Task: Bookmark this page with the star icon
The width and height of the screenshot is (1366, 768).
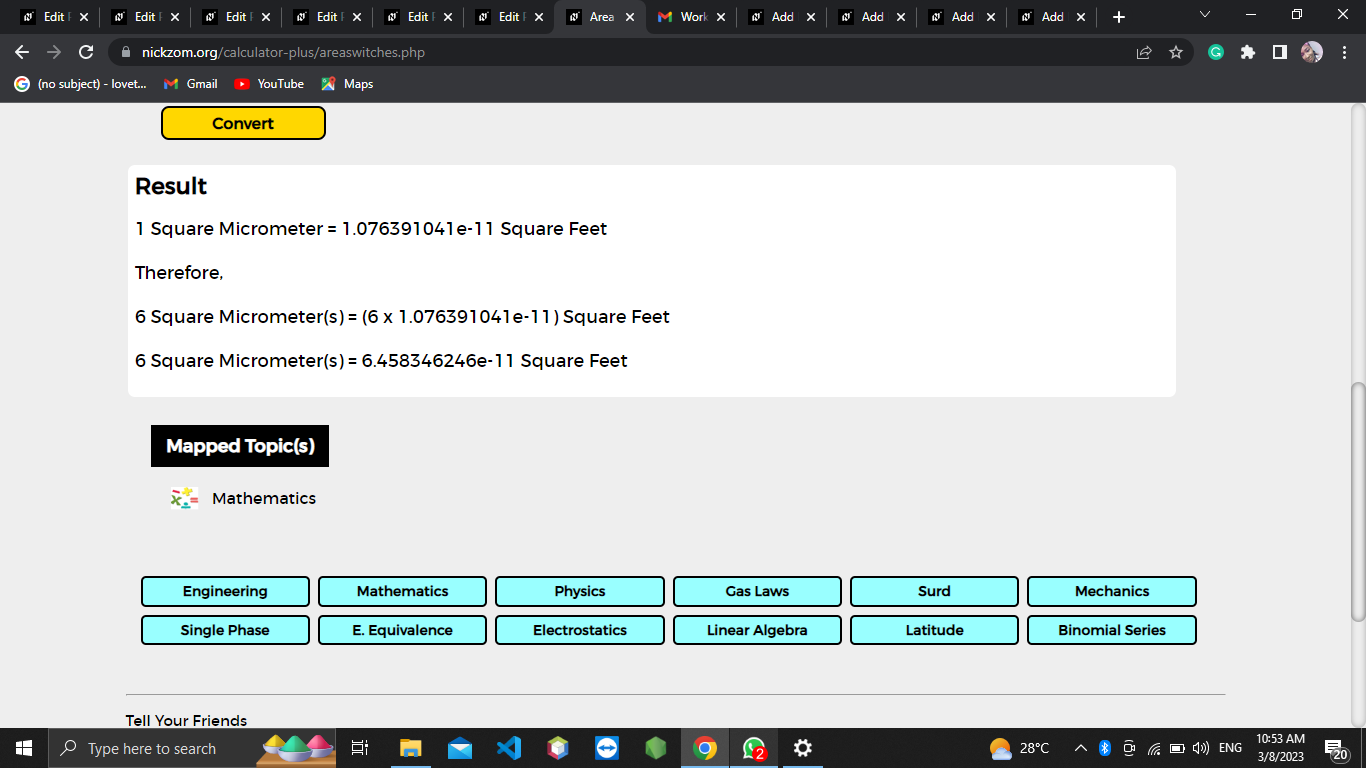Action: (1176, 52)
